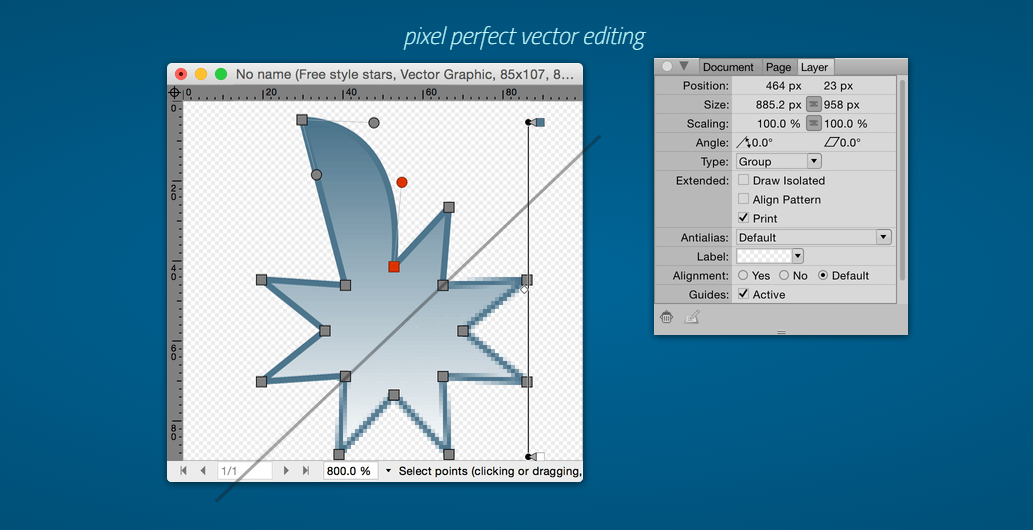The height and width of the screenshot is (530, 1033).
Task: Jump to last page arrow
Action: tap(306, 471)
